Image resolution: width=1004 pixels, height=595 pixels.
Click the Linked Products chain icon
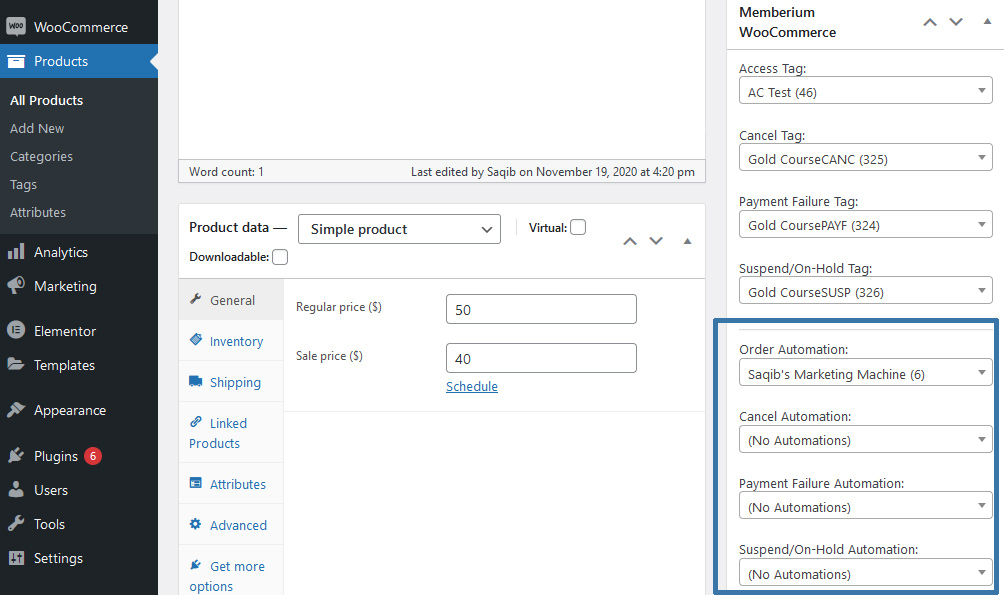tap(196, 422)
